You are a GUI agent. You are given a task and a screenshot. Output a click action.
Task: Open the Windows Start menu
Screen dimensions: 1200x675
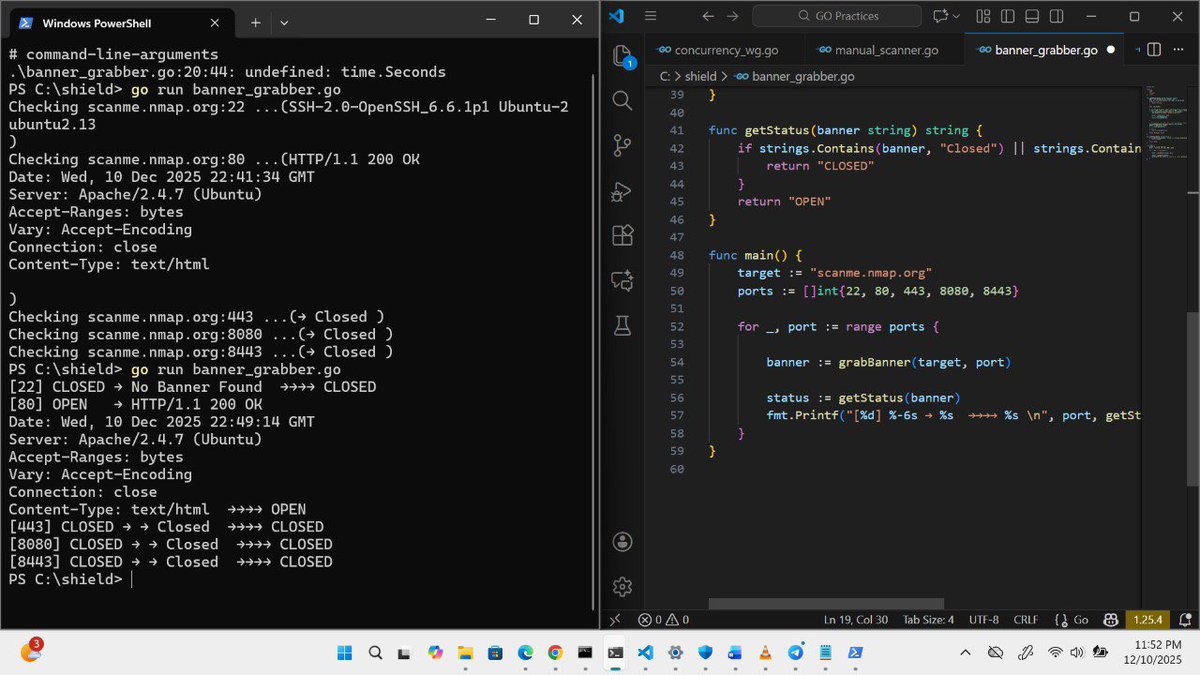pyautogui.click(x=345, y=652)
